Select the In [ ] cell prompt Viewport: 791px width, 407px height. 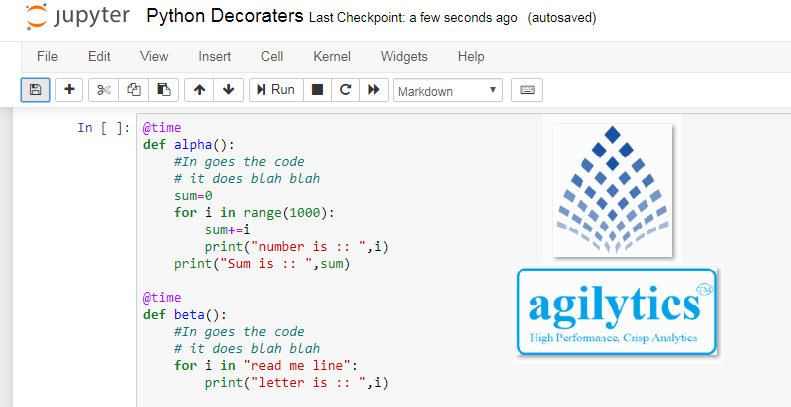pyautogui.click(x=103, y=128)
